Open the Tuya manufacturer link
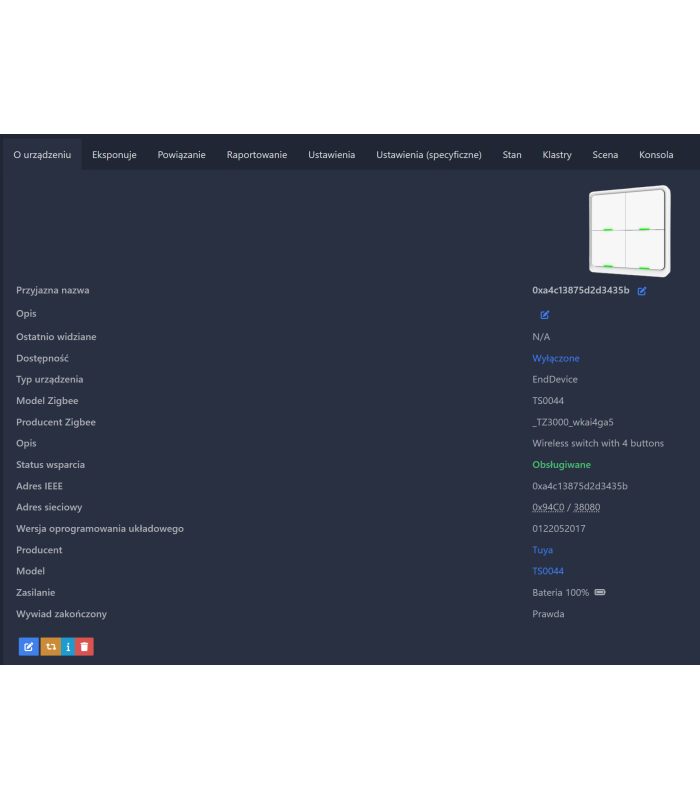The height and width of the screenshot is (800, 700). pos(542,550)
